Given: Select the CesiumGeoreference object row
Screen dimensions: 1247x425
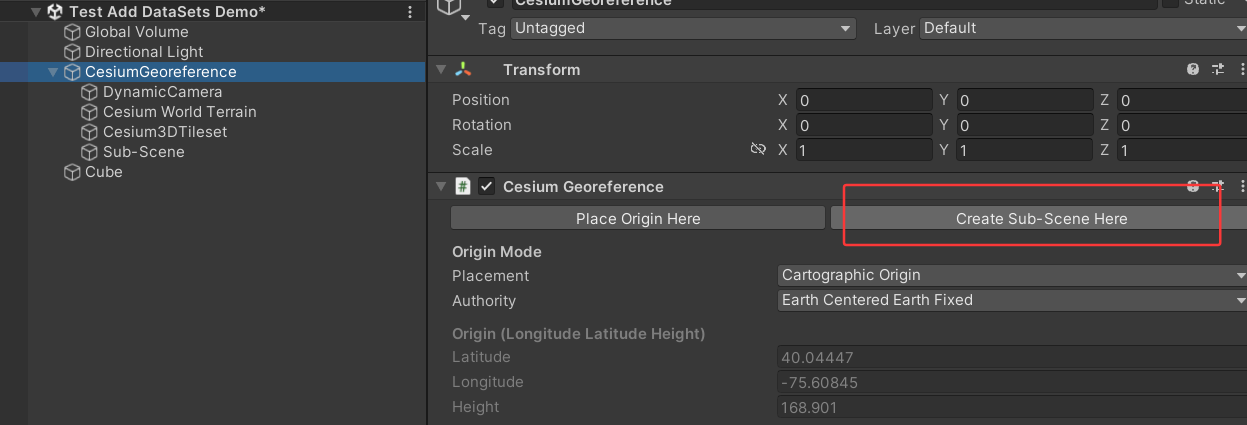Looking at the screenshot, I should coord(213,72).
